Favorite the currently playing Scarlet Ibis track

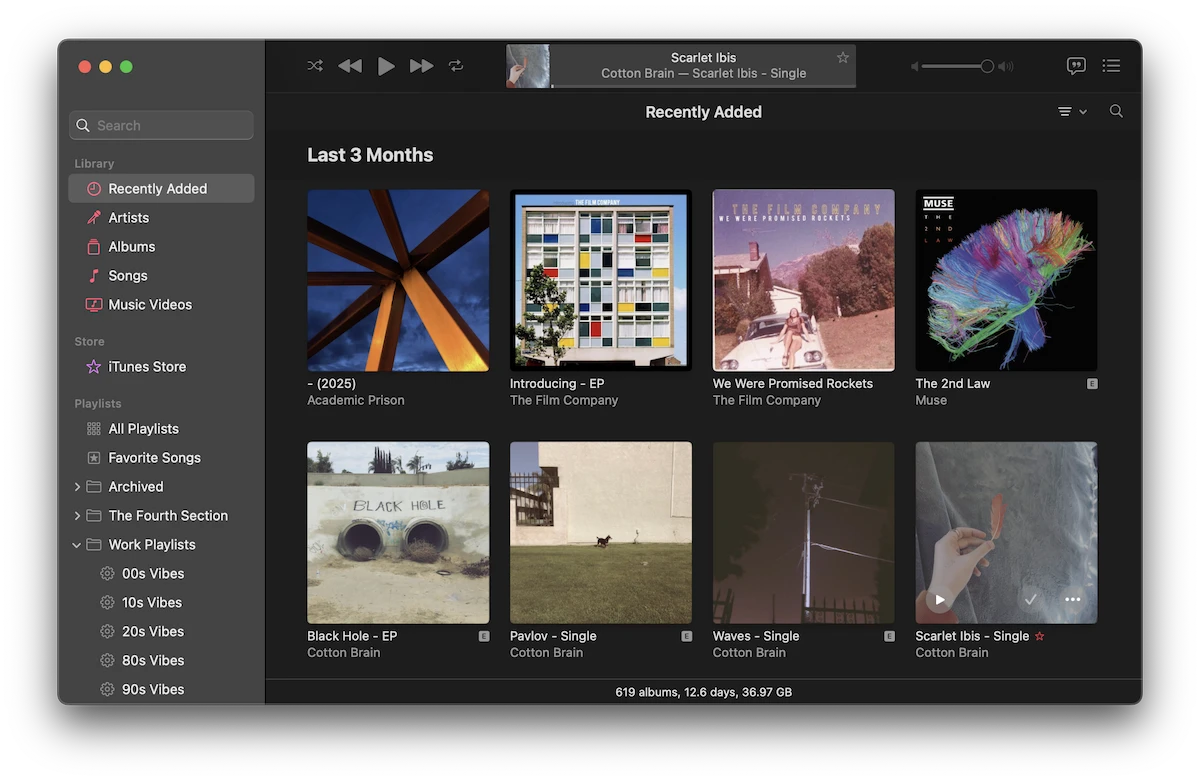pos(842,57)
